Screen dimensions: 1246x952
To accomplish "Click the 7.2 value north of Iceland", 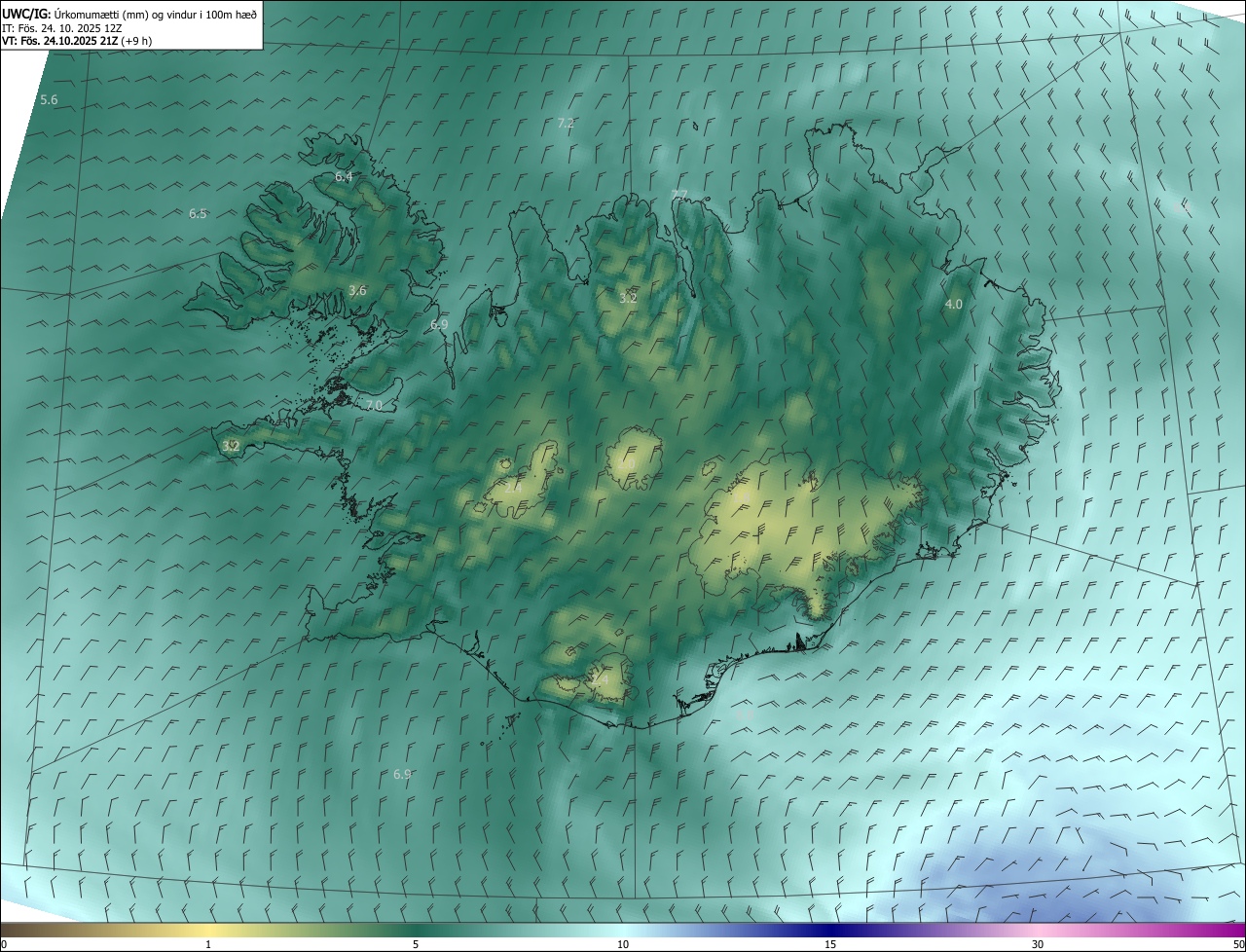I will point(566,124).
